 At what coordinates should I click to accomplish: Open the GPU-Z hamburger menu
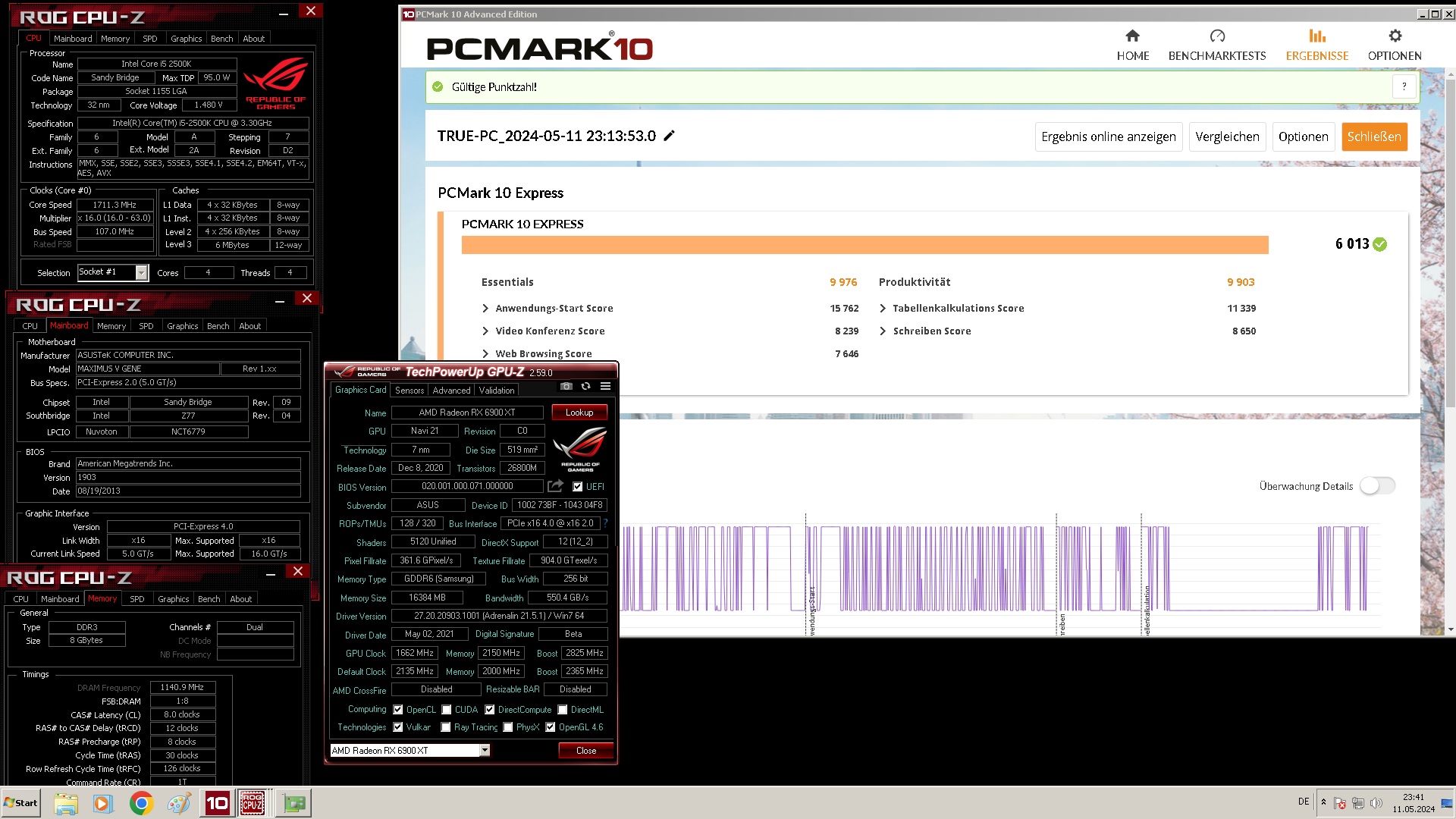605,386
